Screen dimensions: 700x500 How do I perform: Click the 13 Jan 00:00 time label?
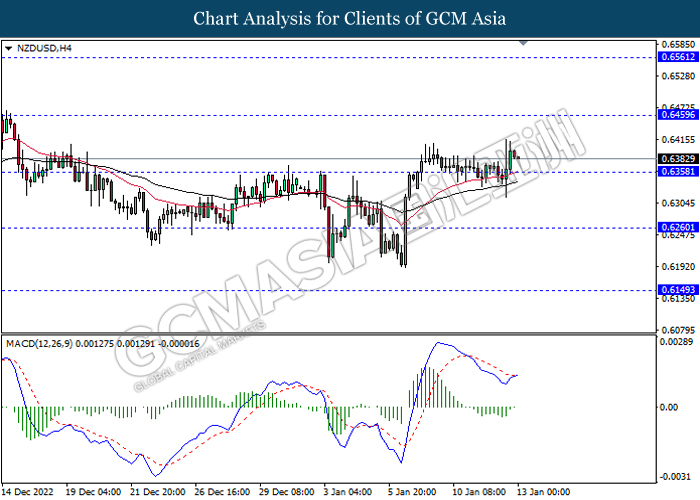point(544,492)
